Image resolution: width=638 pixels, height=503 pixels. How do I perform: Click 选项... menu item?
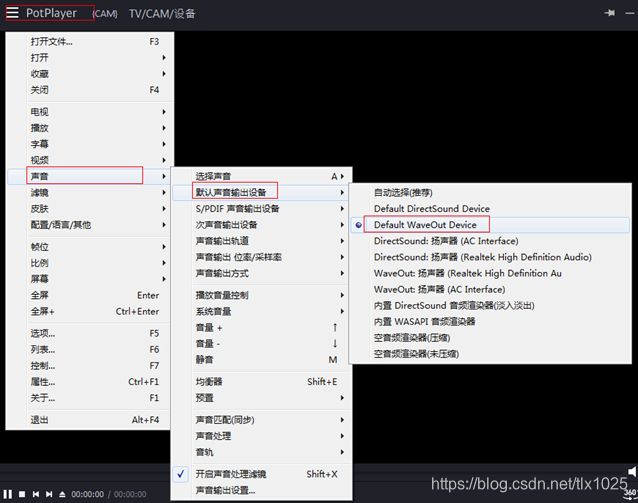(88, 333)
